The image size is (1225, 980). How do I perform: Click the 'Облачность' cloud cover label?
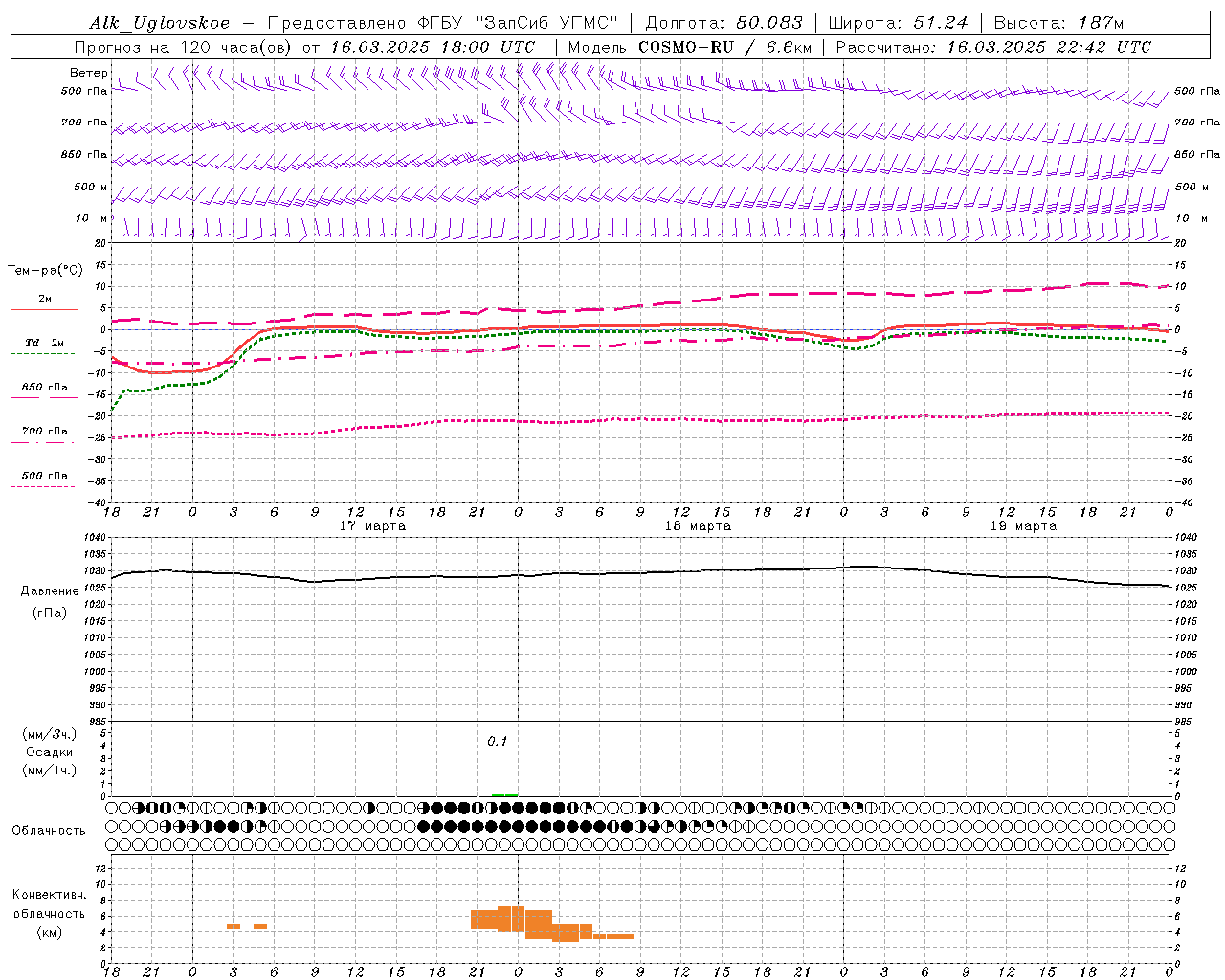pos(49,831)
